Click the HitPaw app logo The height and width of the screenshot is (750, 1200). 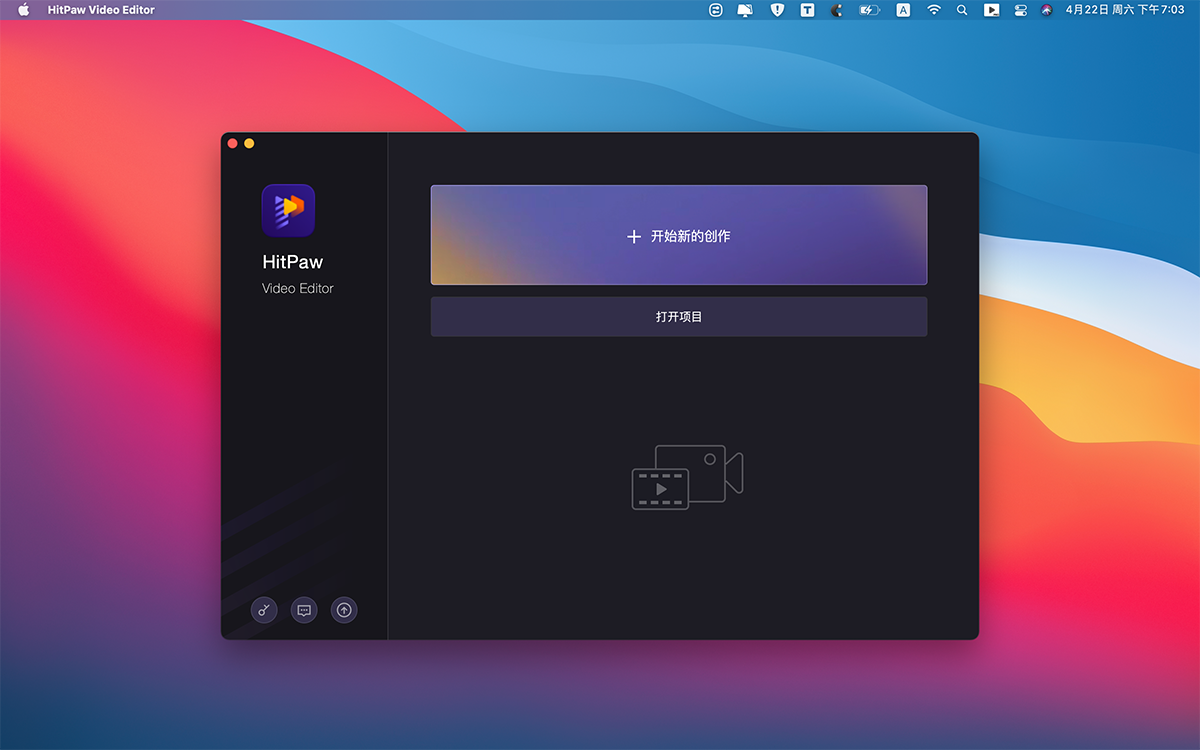[x=288, y=210]
